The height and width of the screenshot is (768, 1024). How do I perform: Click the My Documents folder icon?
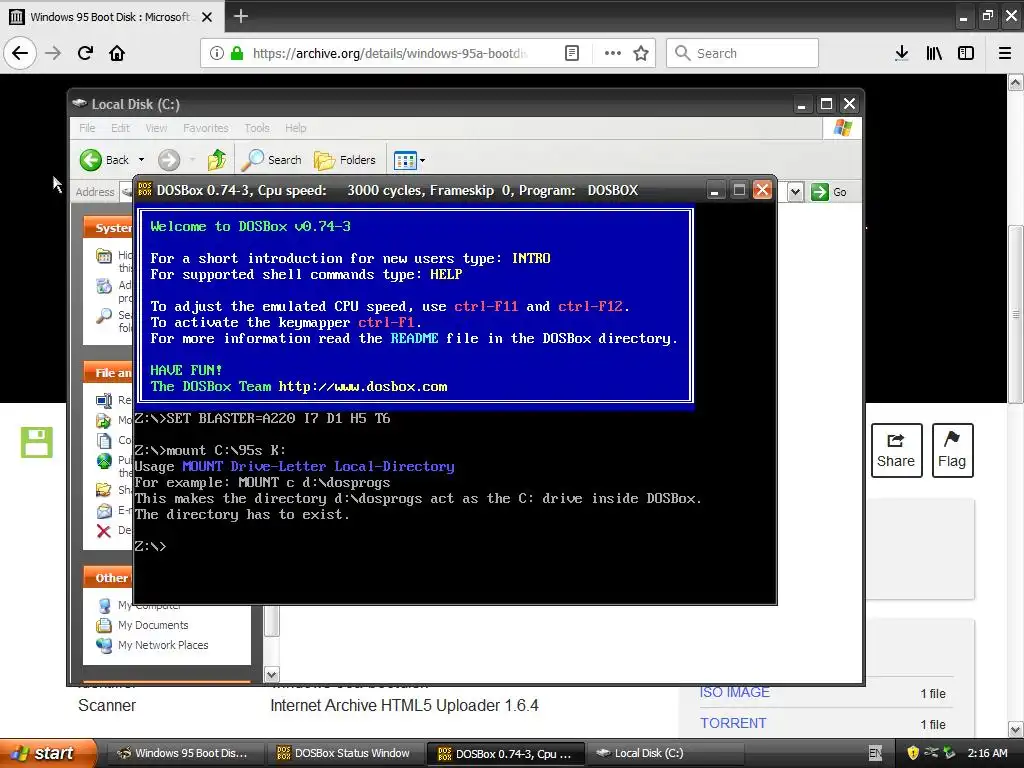click(x=104, y=625)
